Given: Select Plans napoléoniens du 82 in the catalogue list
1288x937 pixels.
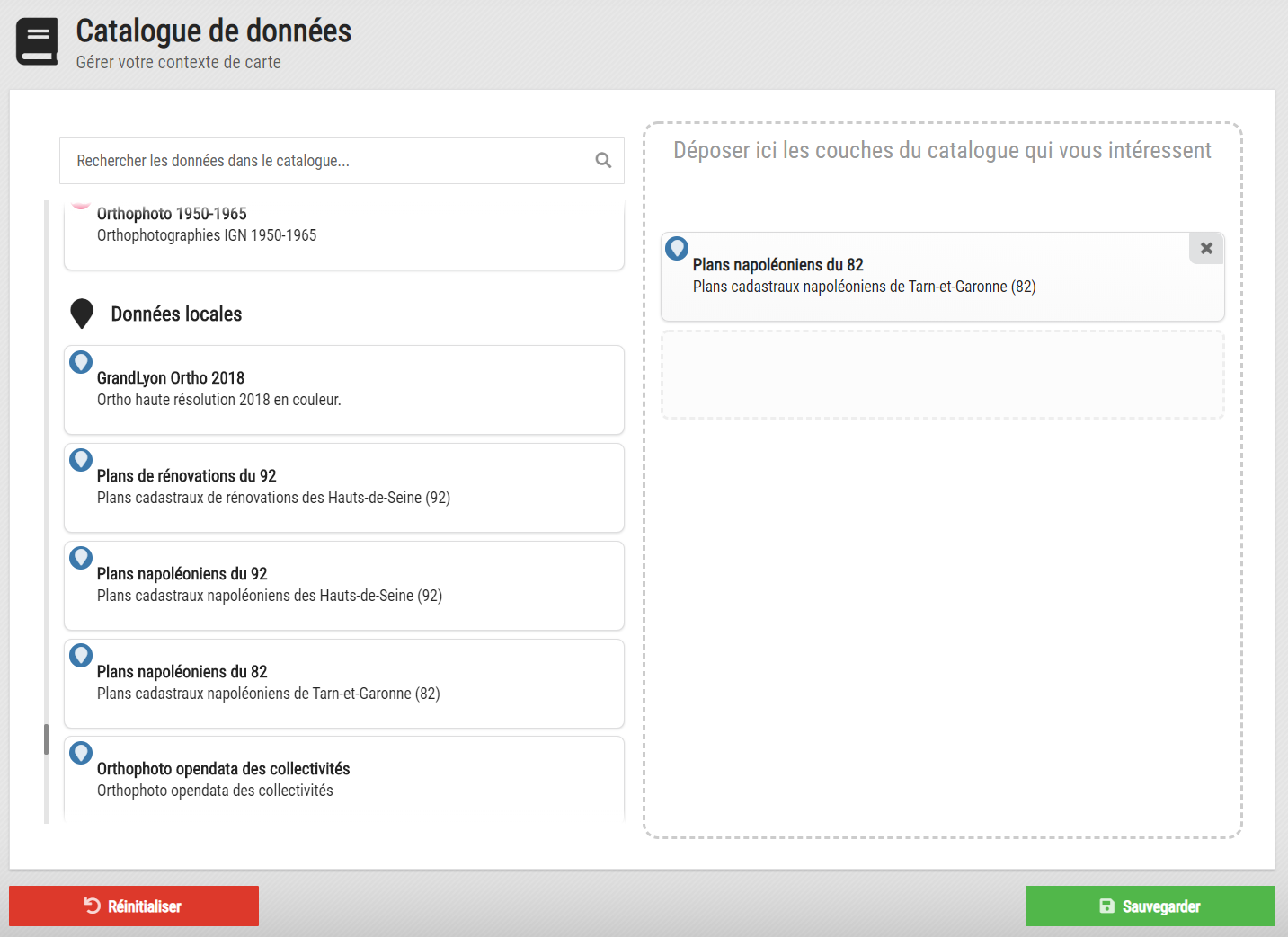Looking at the screenshot, I should (343, 683).
